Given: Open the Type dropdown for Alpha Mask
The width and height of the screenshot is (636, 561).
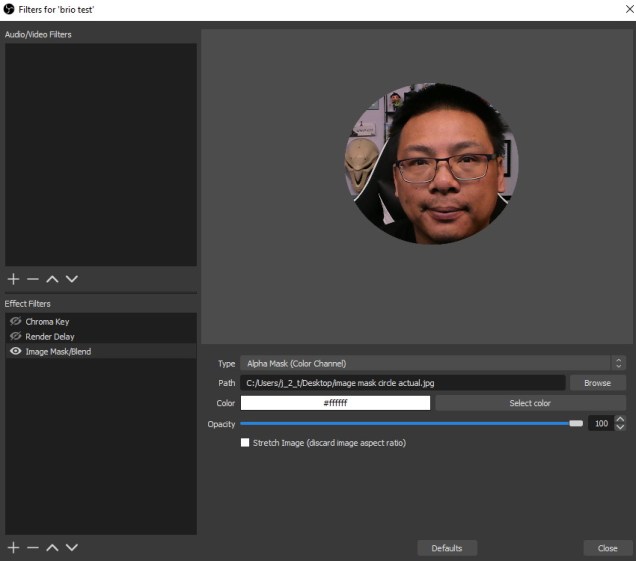Looking at the screenshot, I should pyautogui.click(x=432, y=363).
